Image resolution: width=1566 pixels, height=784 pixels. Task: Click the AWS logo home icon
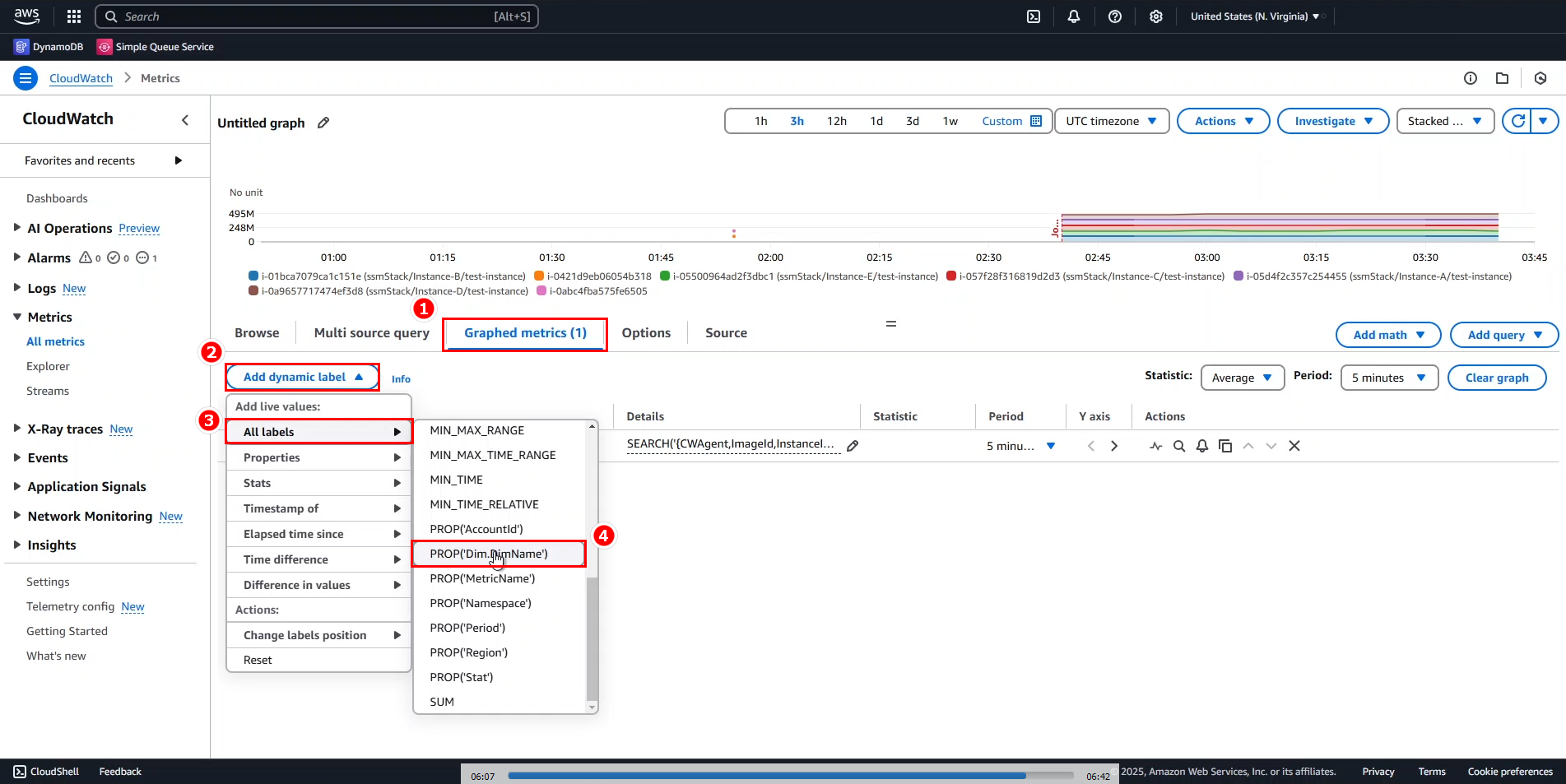point(26,16)
